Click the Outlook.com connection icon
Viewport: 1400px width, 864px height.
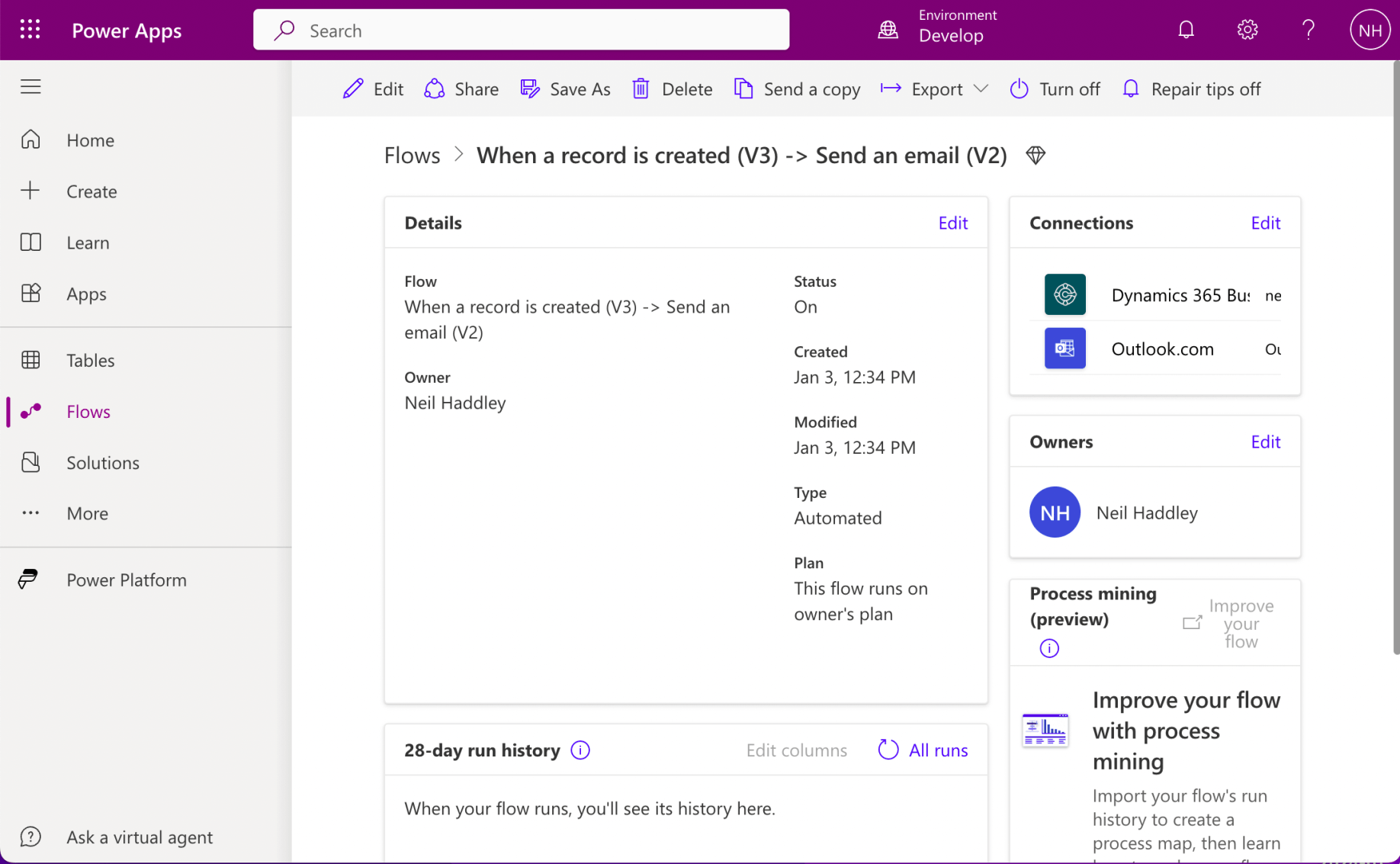[1064, 348]
